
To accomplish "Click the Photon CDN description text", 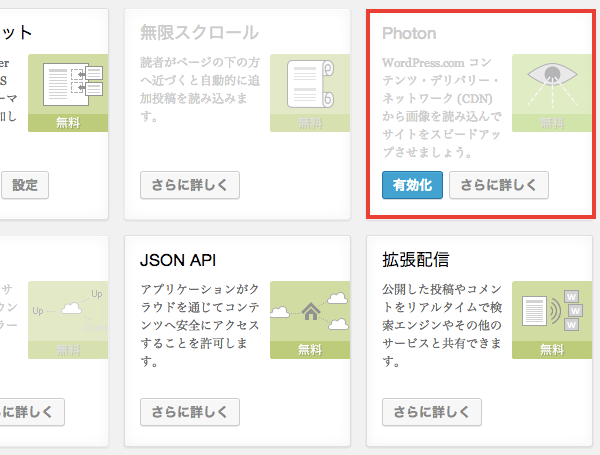I will pos(442,107).
